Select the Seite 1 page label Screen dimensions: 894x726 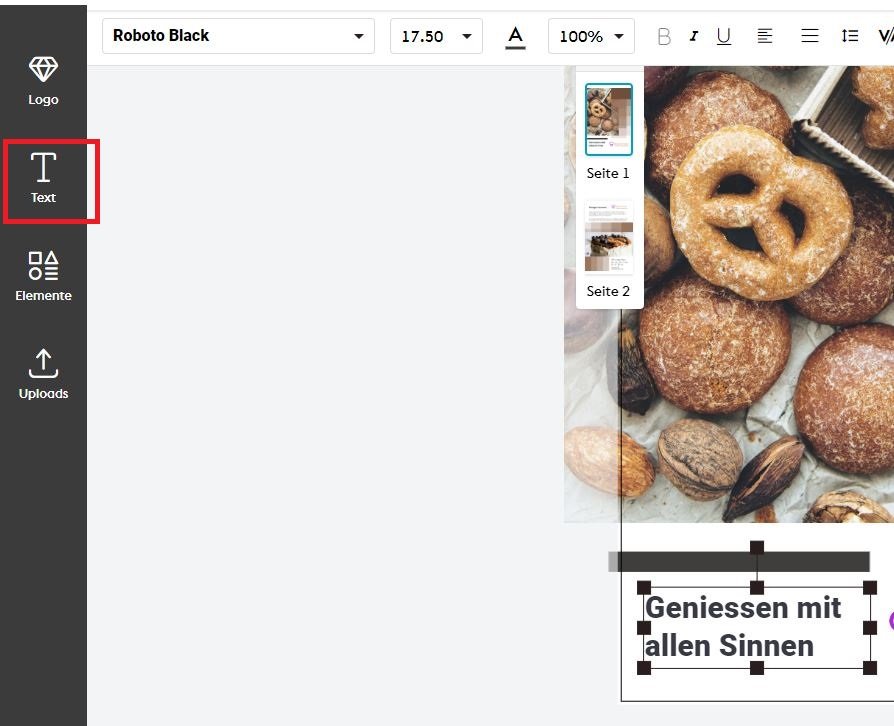608,173
